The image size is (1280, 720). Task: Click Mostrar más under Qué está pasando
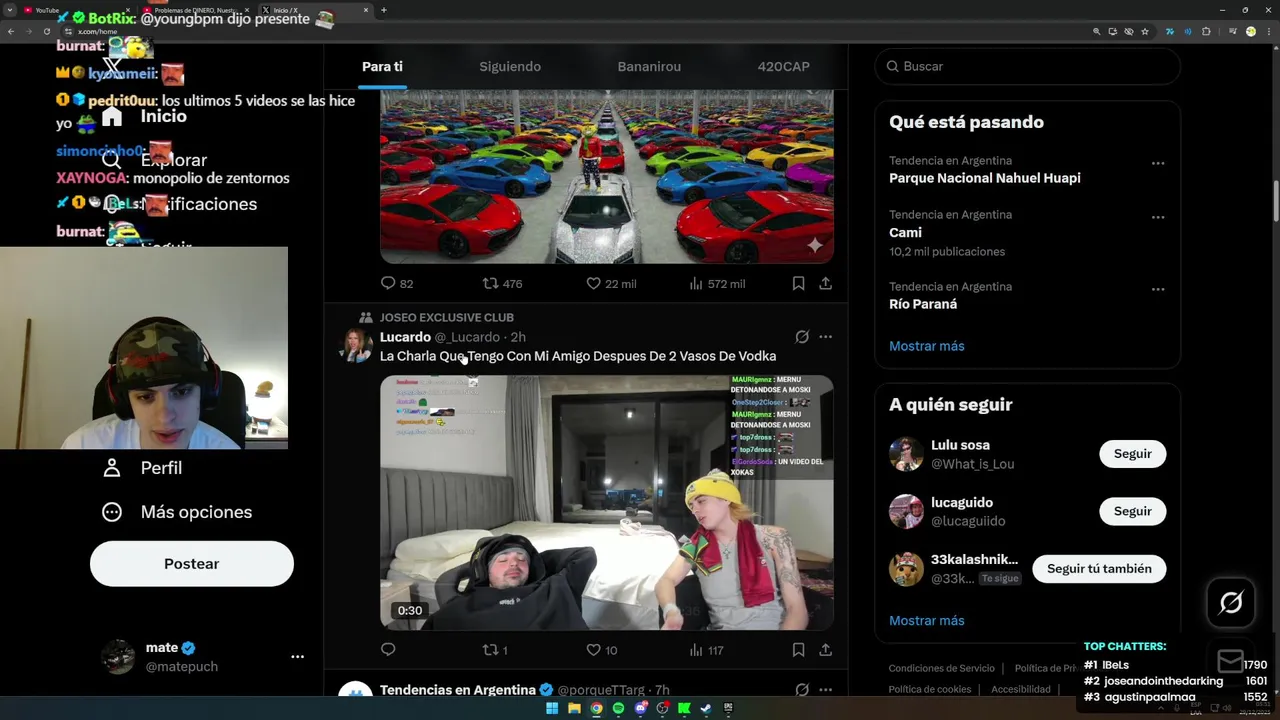(x=927, y=346)
